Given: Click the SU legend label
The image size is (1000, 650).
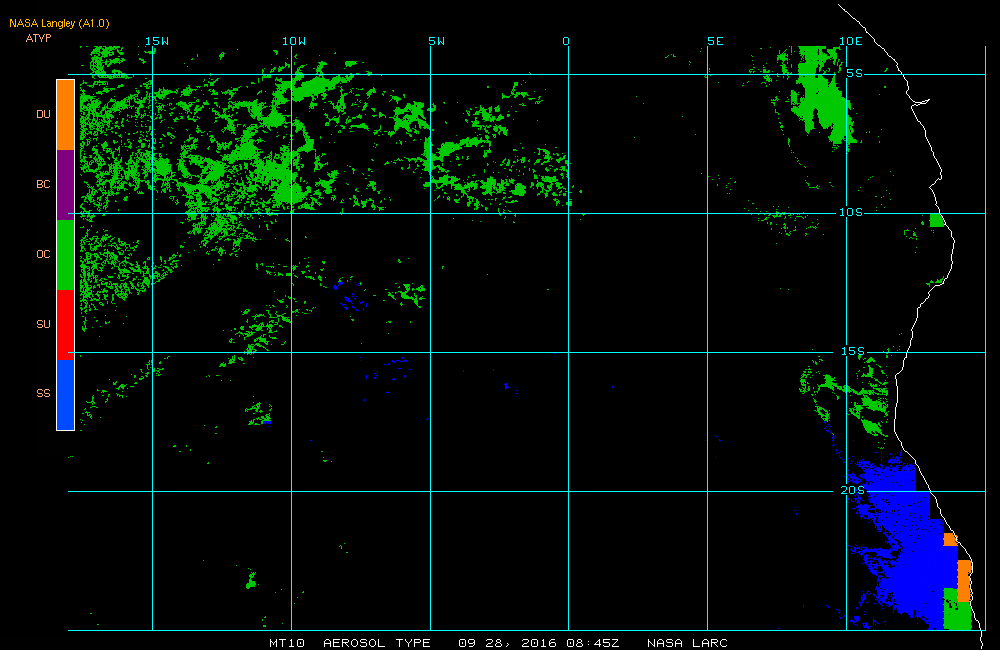Looking at the screenshot, I should [x=43, y=324].
